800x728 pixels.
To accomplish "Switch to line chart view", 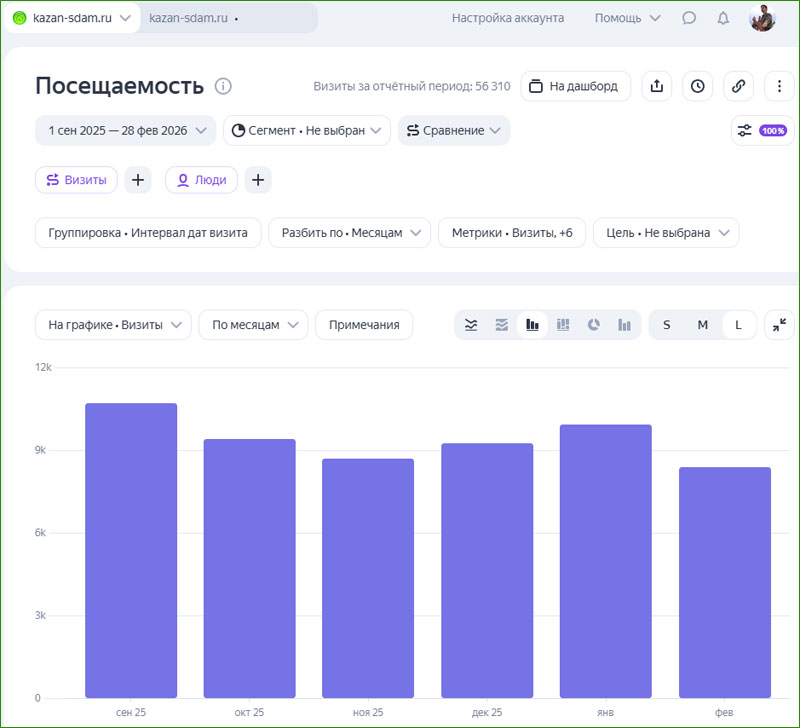I will [472, 325].
